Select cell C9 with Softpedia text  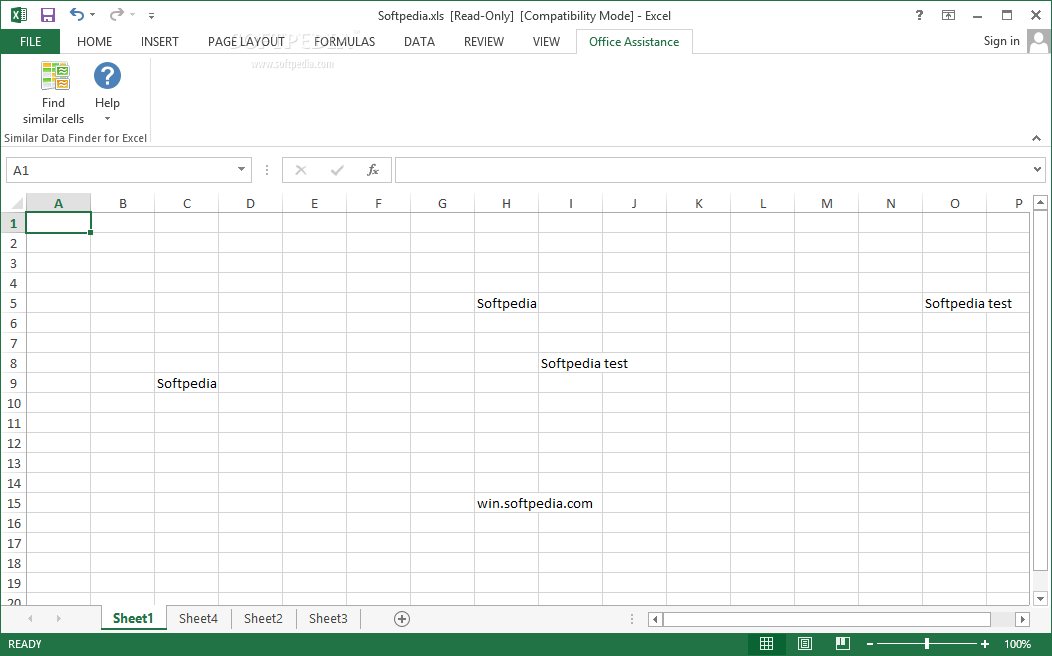(x=187, y=383)
